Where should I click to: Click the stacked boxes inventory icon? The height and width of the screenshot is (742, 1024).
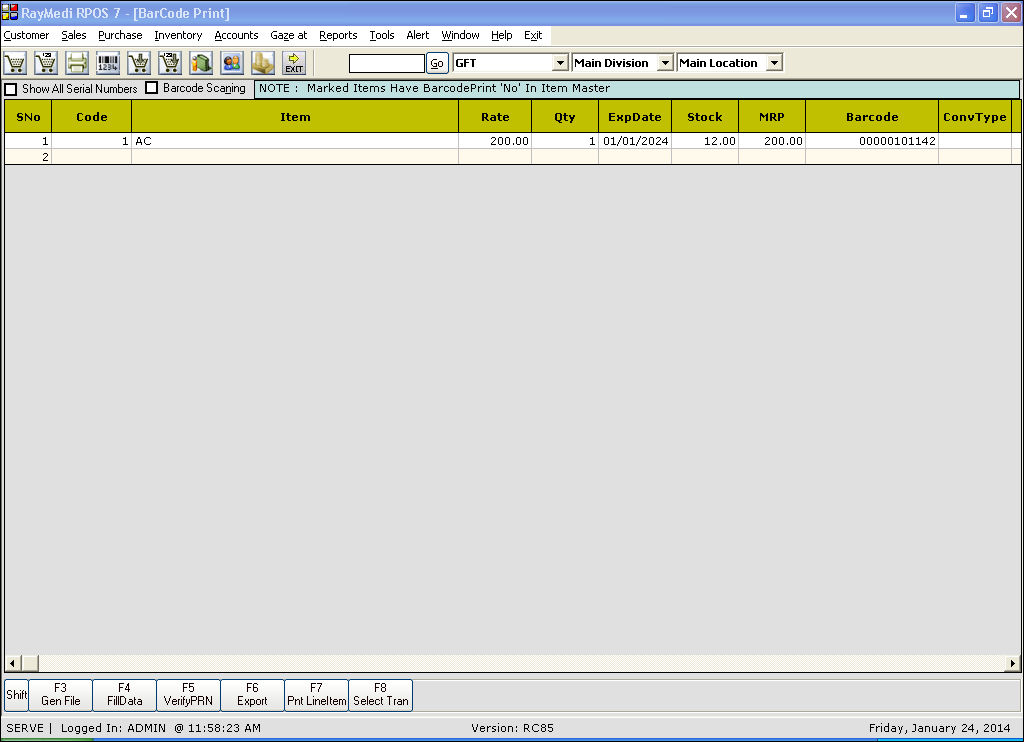point(263,63)
